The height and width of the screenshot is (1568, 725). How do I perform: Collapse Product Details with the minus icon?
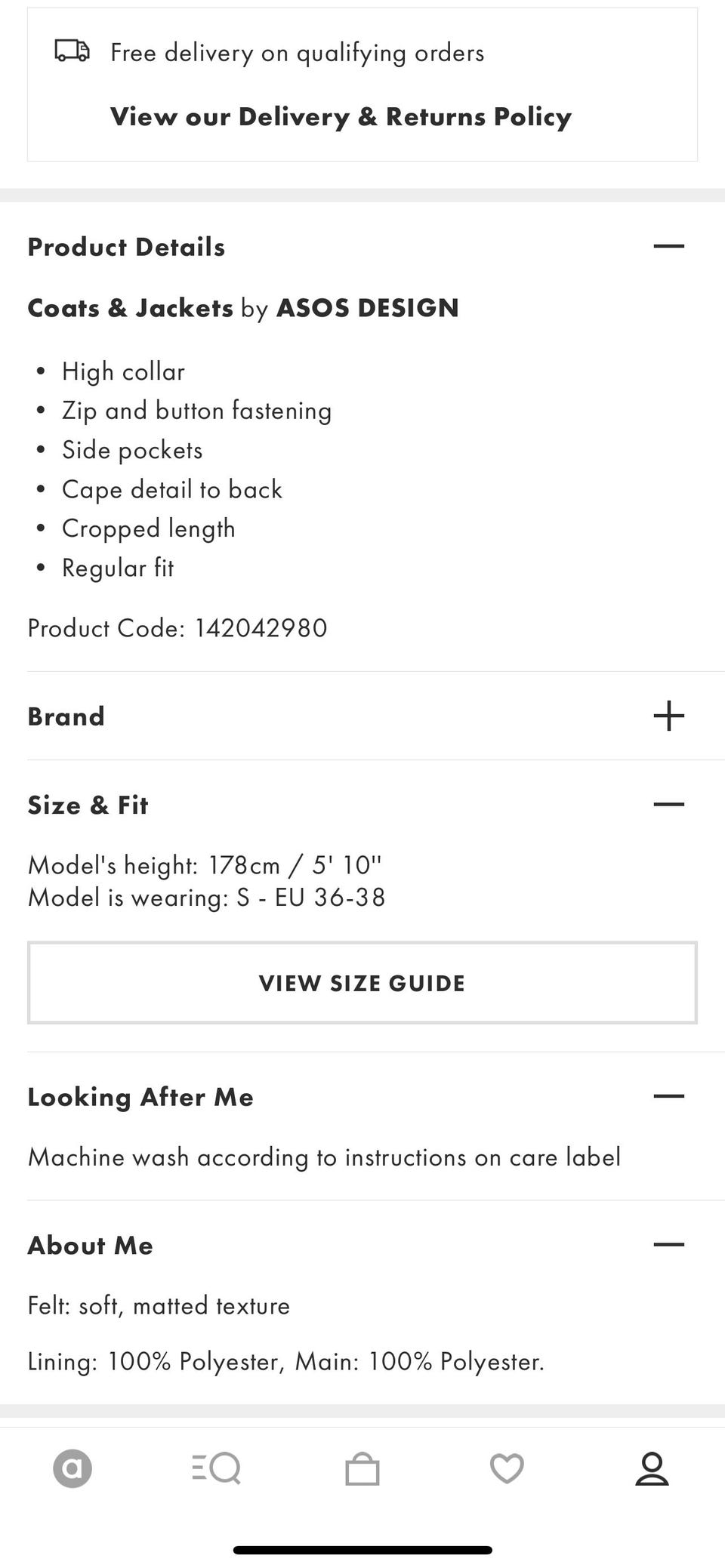tap(669, 246)
